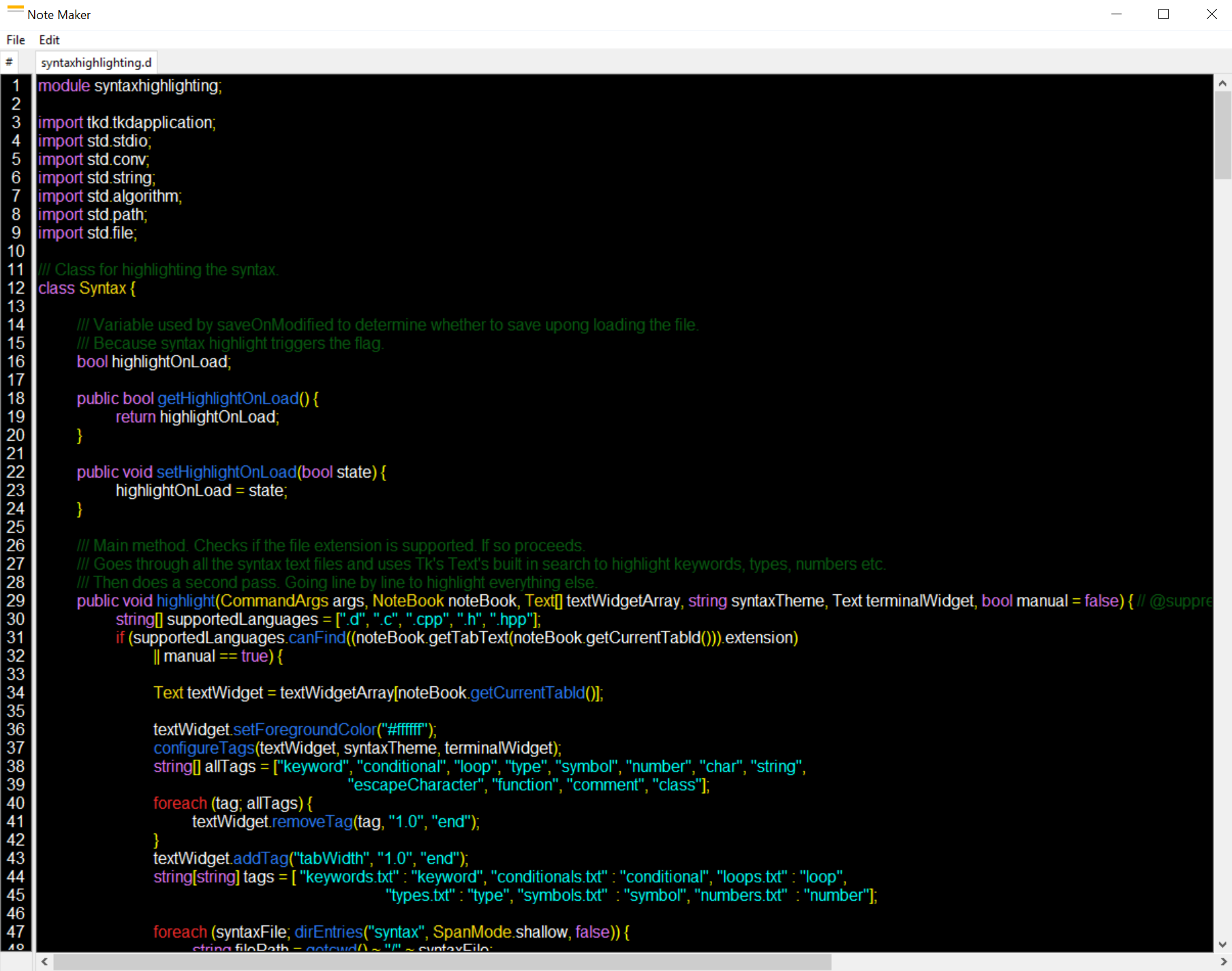Click 'foreach (tag; allTags) {' line
Viewport: 1232px width, 971px height.
pyautogui.click(x=233, y=803)
